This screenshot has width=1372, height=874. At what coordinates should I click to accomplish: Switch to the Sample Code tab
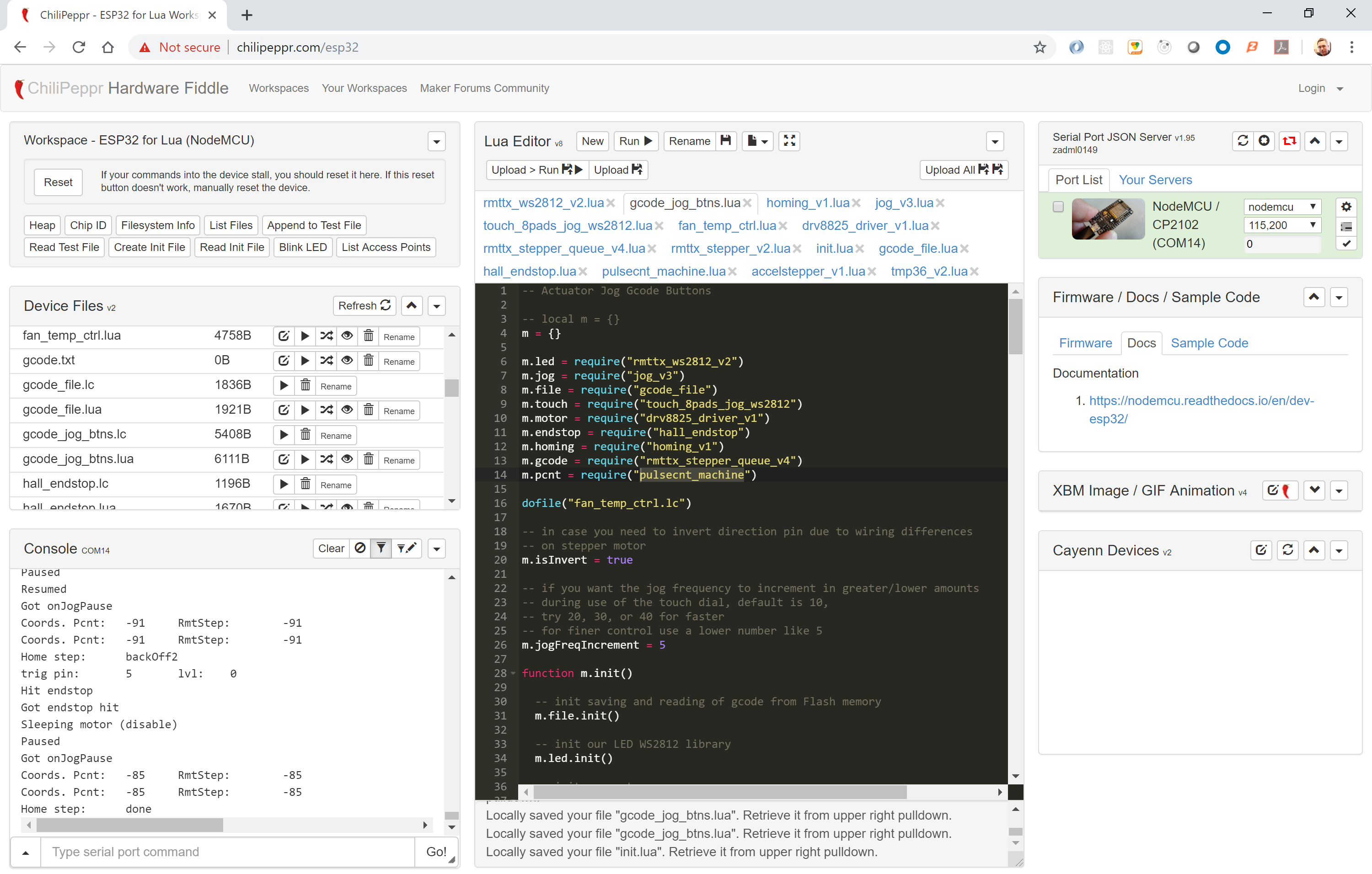tap(1209, 343)
